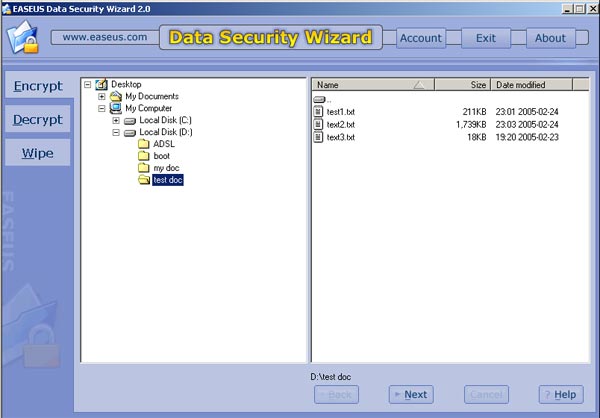Click the my doc folder icon
The width and height of the screenshot is (600, 418).
click(144, 168)
